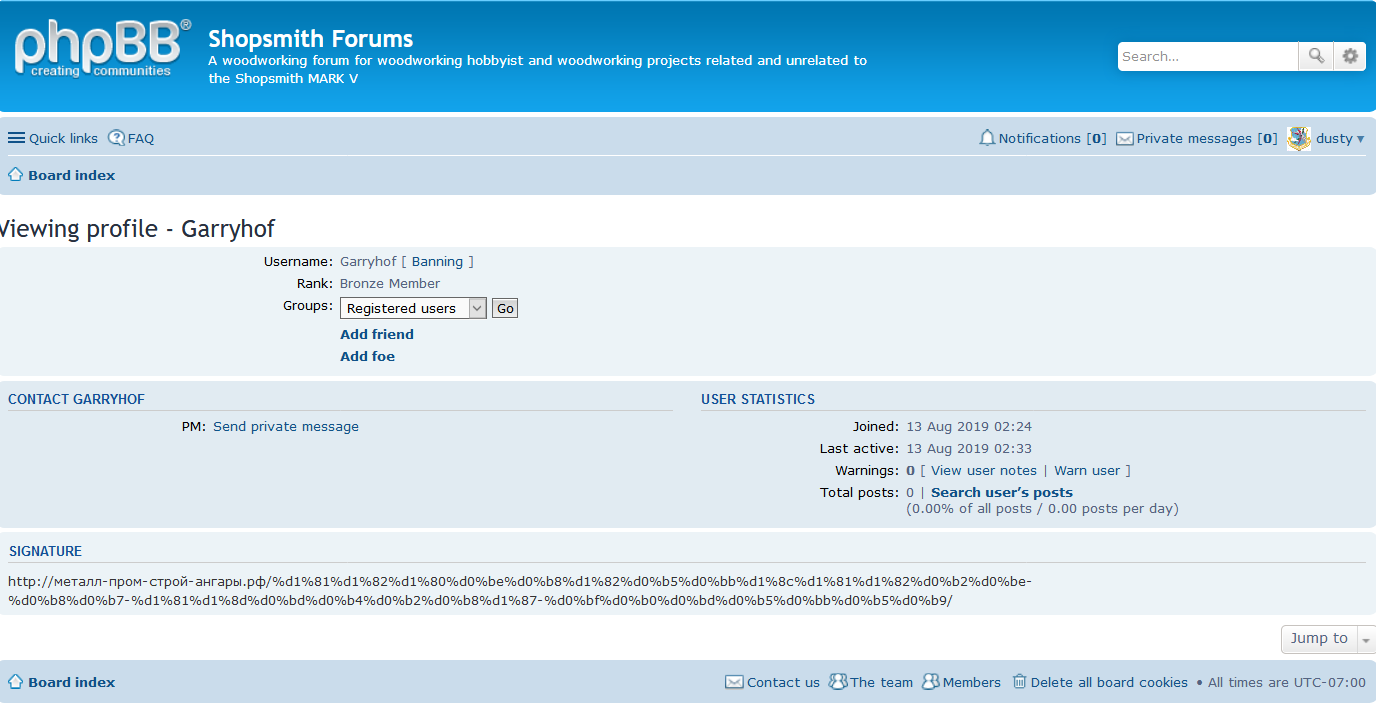The height and width of the screenshot is (704, 1376).
Task: Click Contact us text link
Action: pos(783,682)
